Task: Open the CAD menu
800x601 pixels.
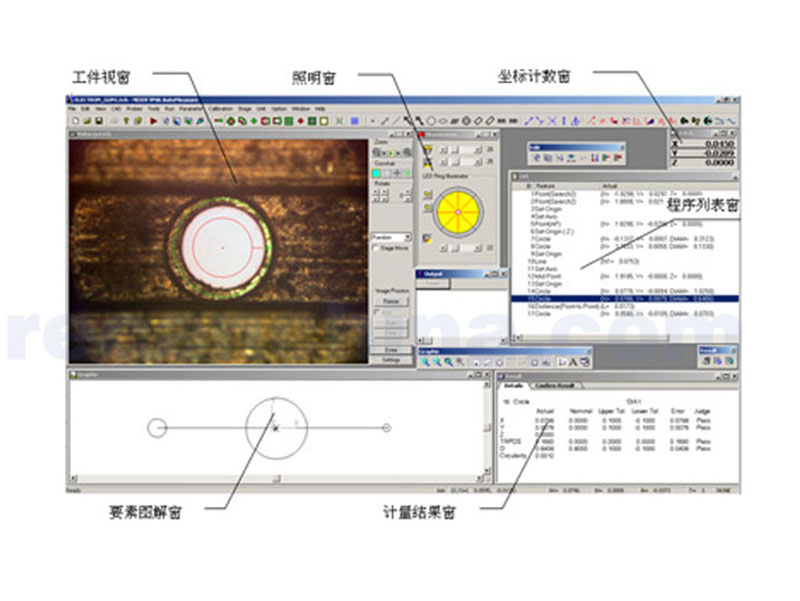Action: tap(116, 109)
